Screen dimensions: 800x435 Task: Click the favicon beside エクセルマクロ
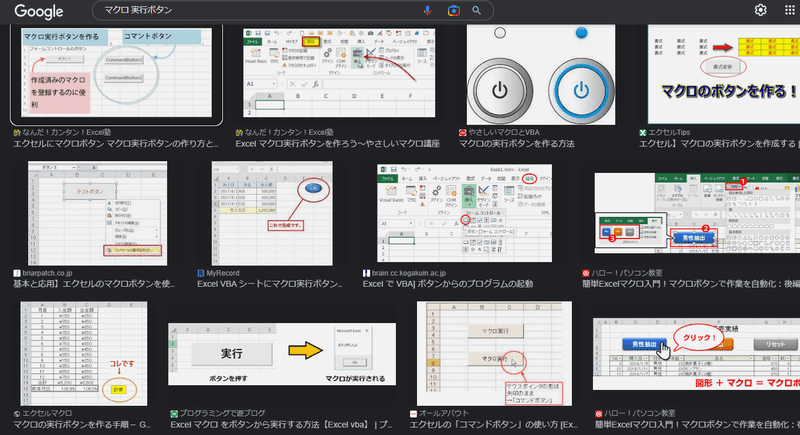[17, 414]
